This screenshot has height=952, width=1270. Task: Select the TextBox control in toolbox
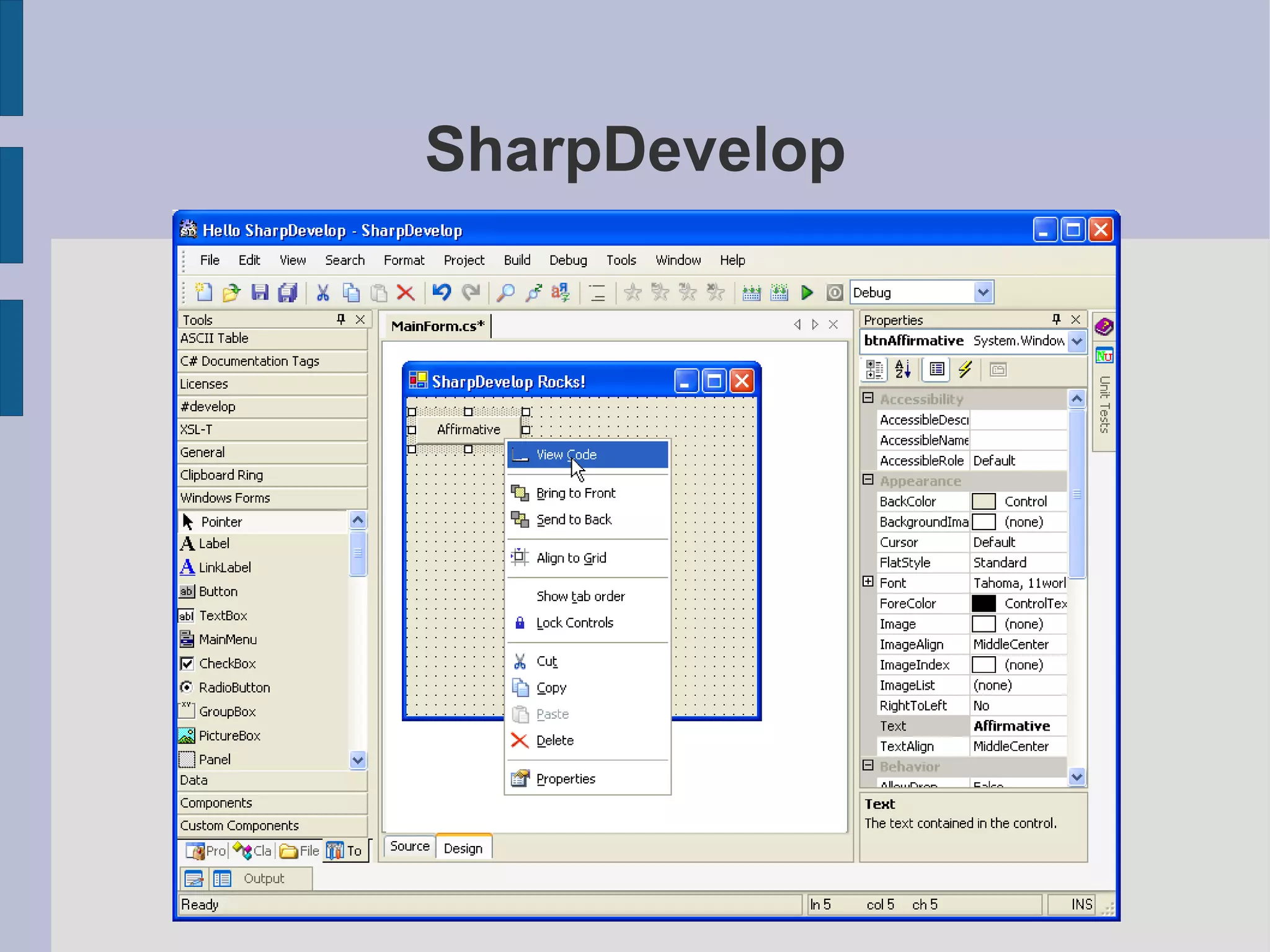pos(264,615)
